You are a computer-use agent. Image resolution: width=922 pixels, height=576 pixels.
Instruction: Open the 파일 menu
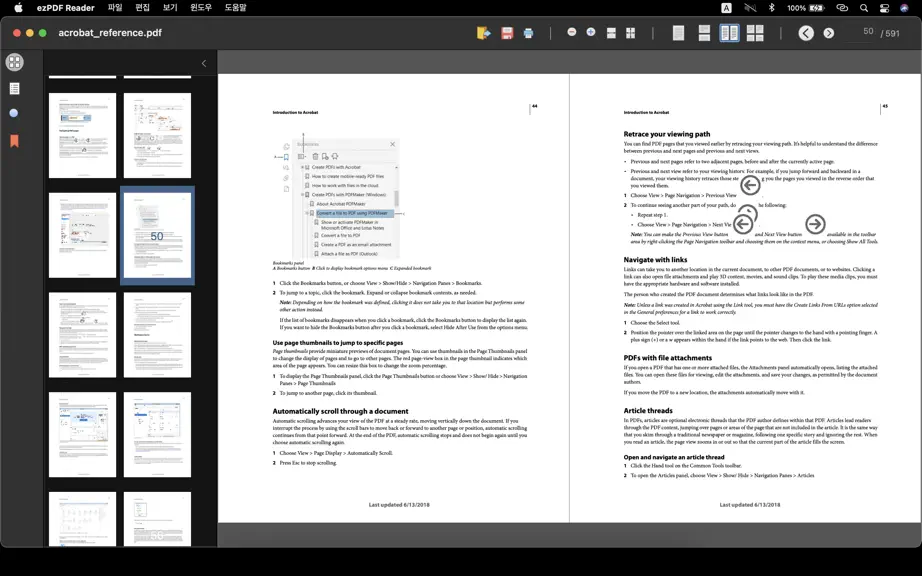coord(115,8)
